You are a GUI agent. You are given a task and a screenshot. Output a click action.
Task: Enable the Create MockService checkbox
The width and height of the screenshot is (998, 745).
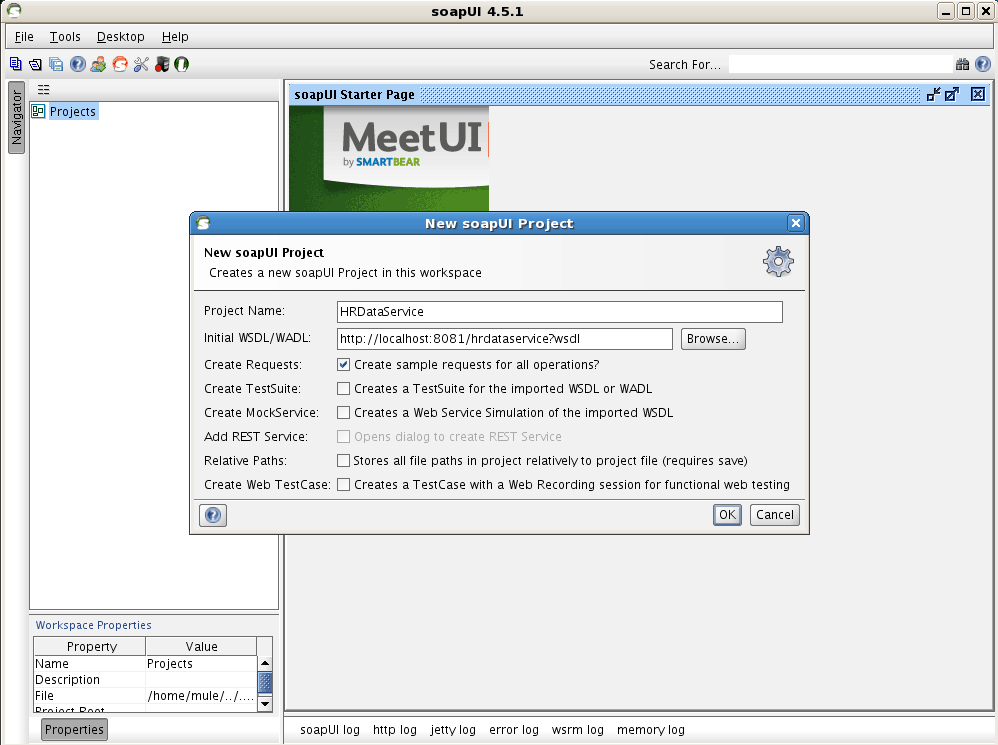344,413
